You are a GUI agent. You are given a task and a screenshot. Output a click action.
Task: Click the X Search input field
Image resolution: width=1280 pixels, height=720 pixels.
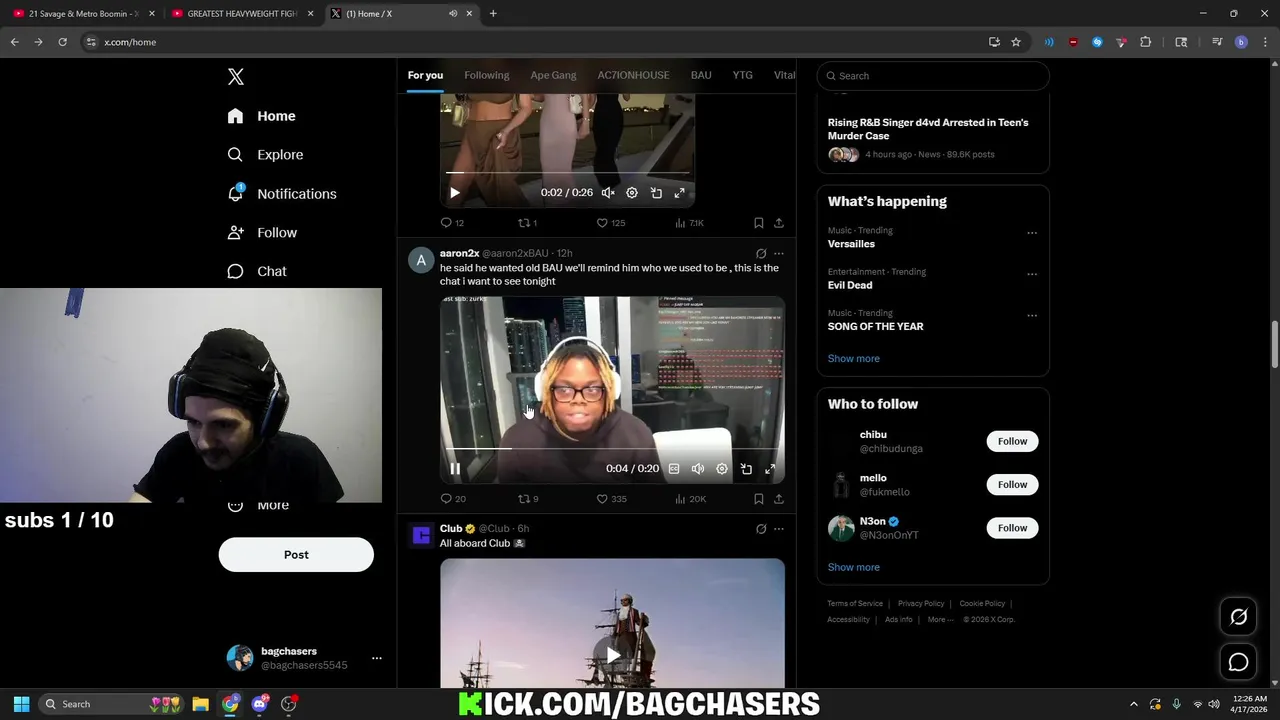tap(933, 76)
